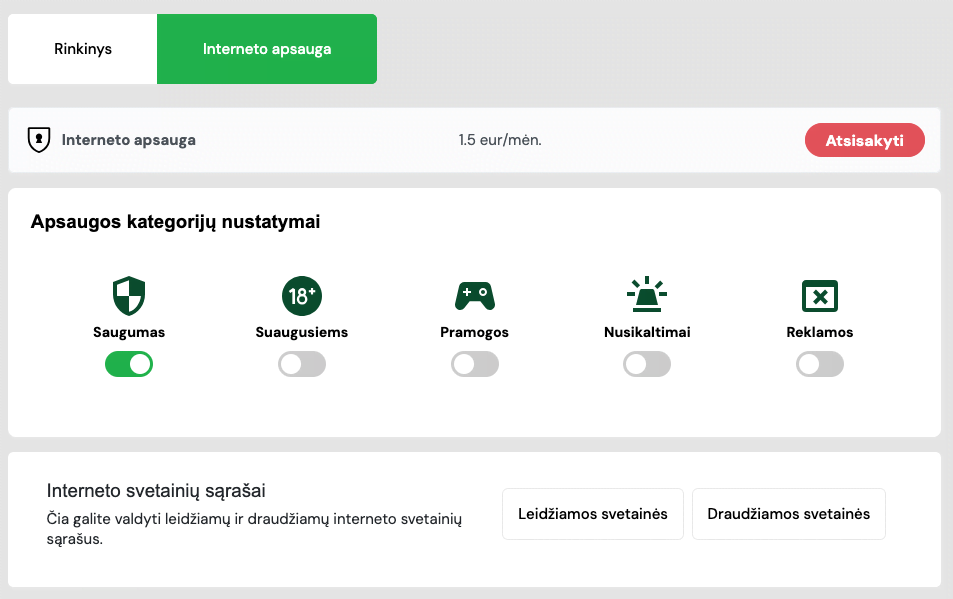Viewport: 953px width, 599px height.
Task: Enable the Pramogos toggle
Action: [475, 365]
